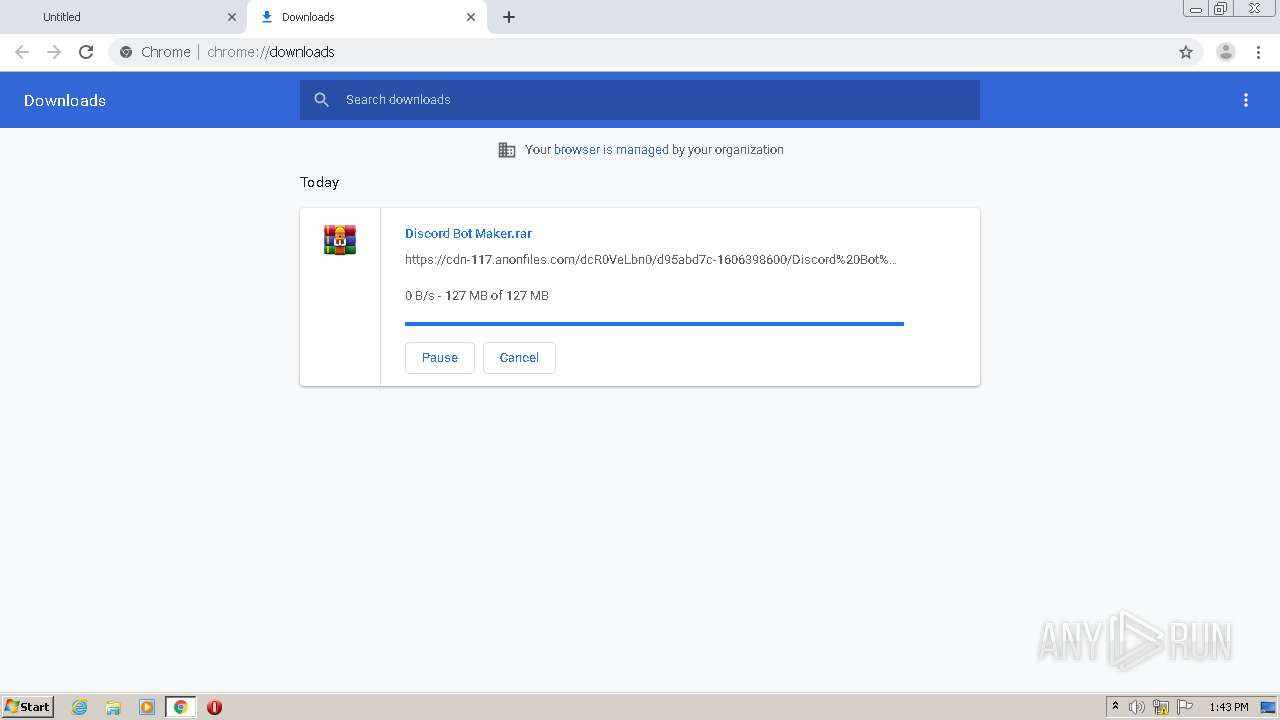Click the search magnifier icon

(322, 100)
